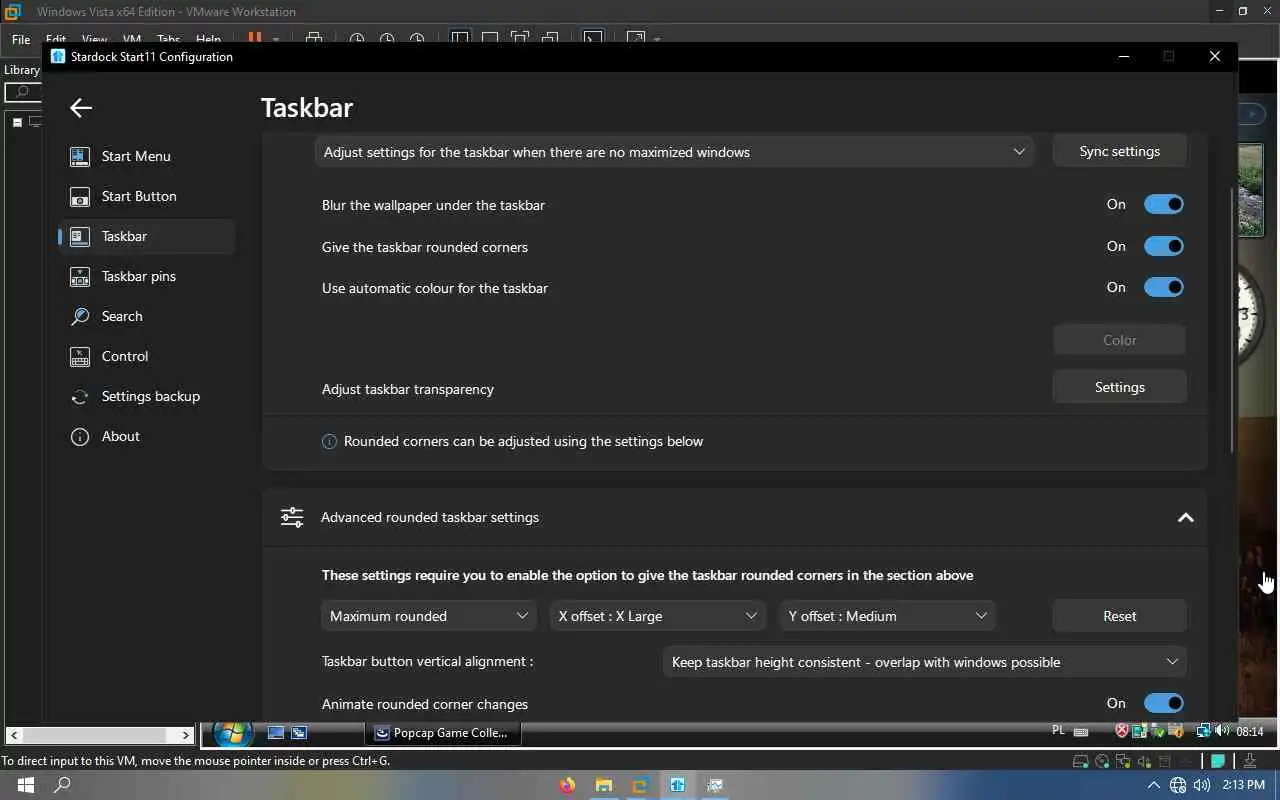This screenshot has width=1280, height=800.
Task: Open the Settings backup sidebar icon
Action: click(80, 396)
